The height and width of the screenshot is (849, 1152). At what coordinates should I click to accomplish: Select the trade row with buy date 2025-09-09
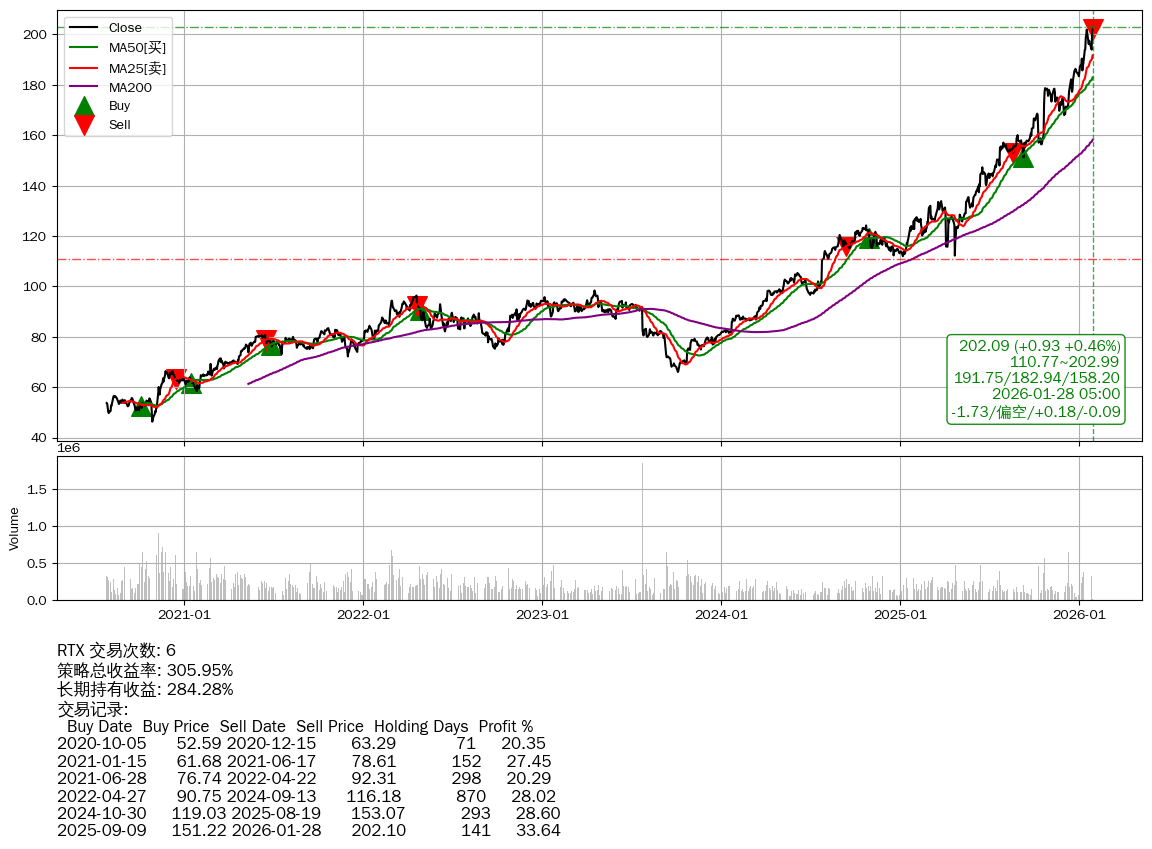pos(308,830)
